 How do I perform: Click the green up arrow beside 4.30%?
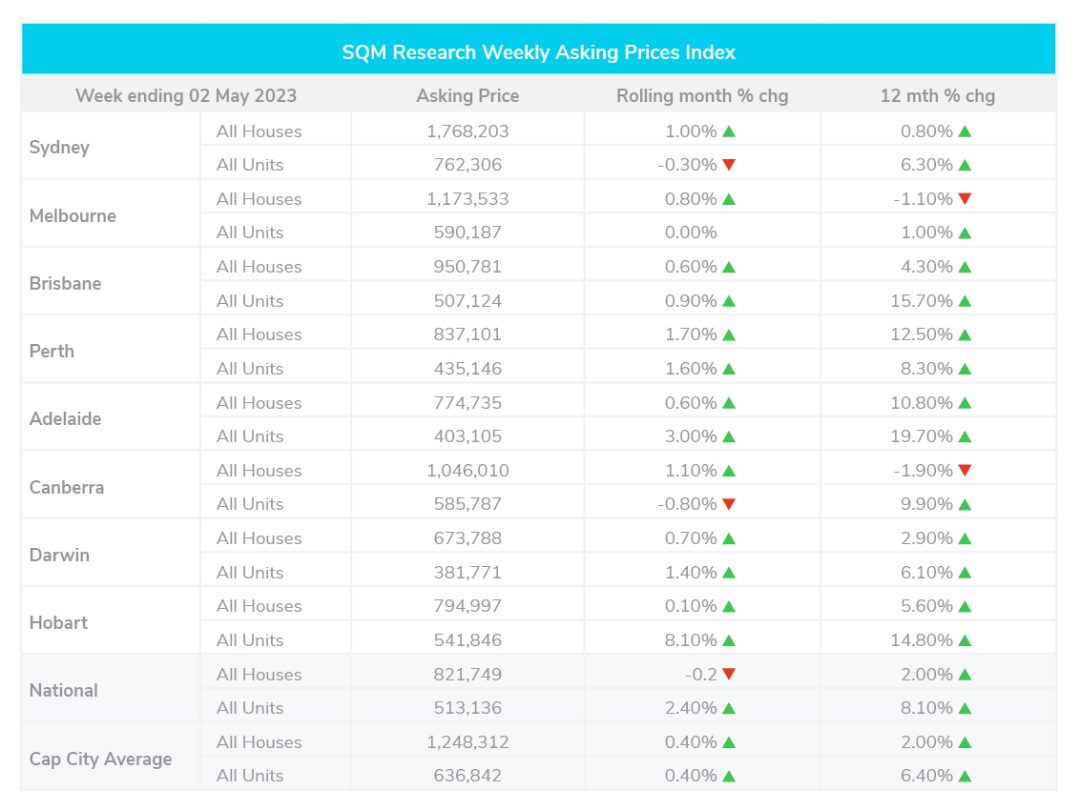pyautogui.click(x=964, y=267)
